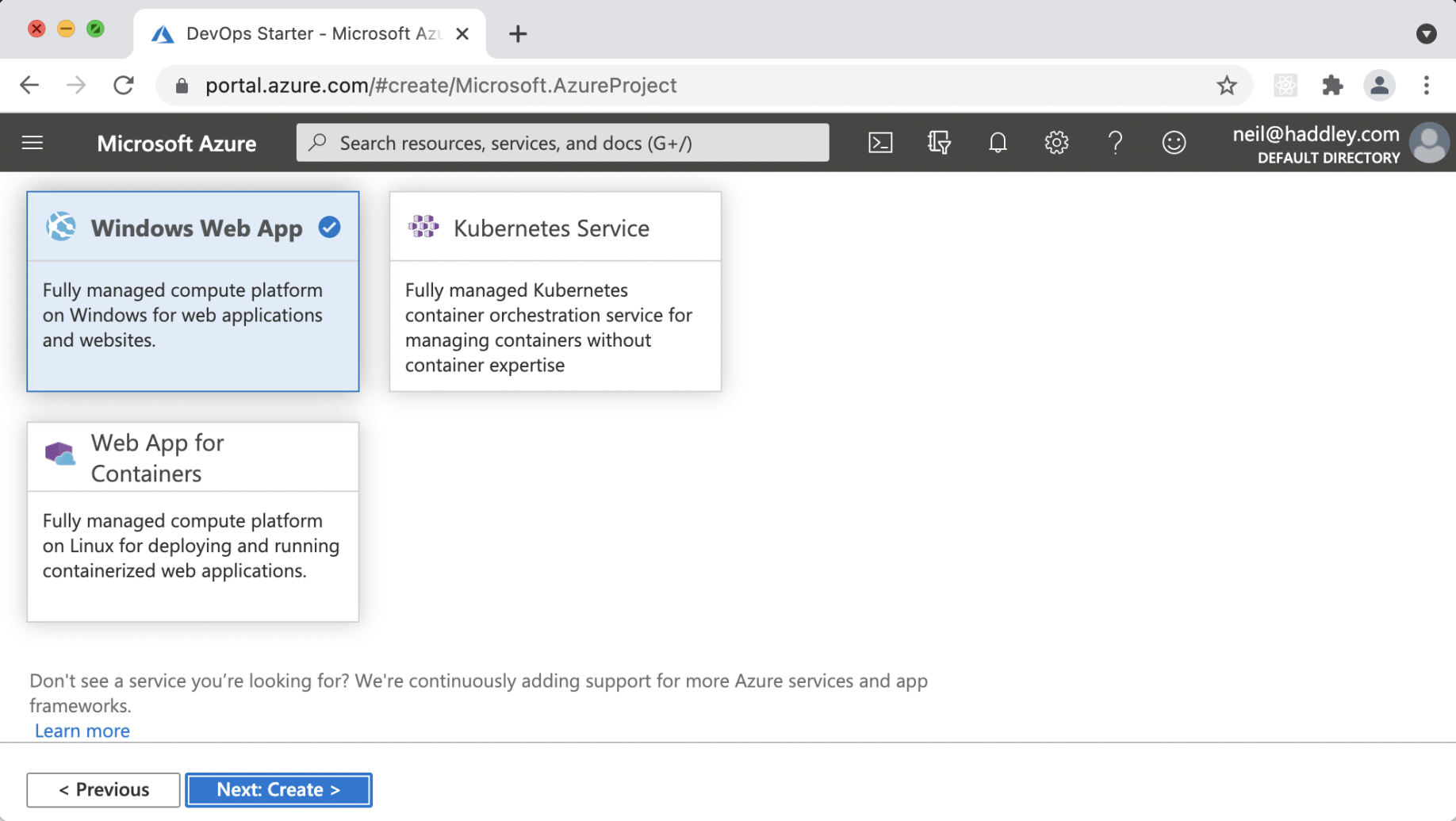Open Directories and subscriptions filter icon

point(939,143)
